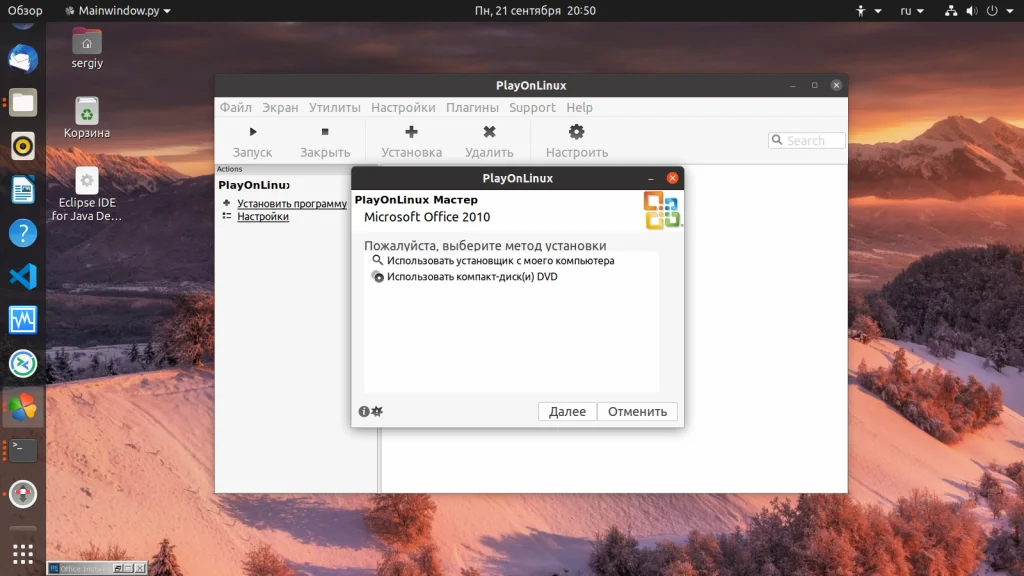Screen dimensions: 1024x576
Task: Click the info icon in wizard footer
Action: point(364,411)
